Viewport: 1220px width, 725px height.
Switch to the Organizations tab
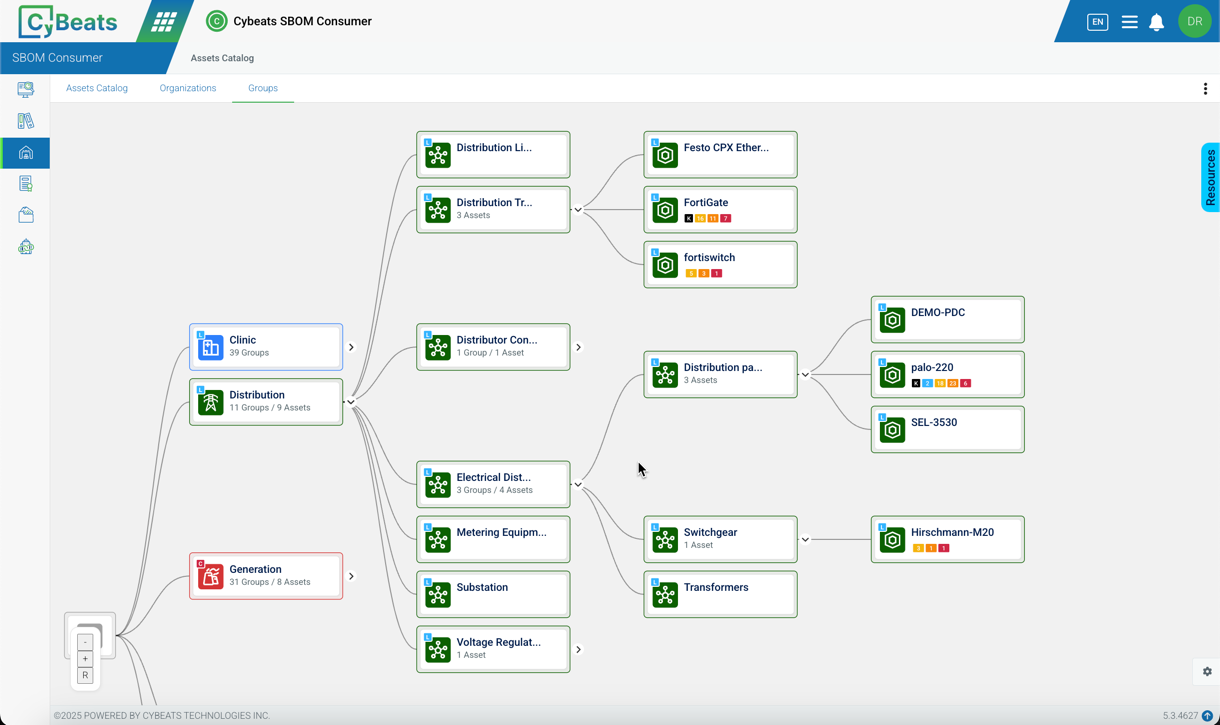pyautogui.click(x=188, y=88)
